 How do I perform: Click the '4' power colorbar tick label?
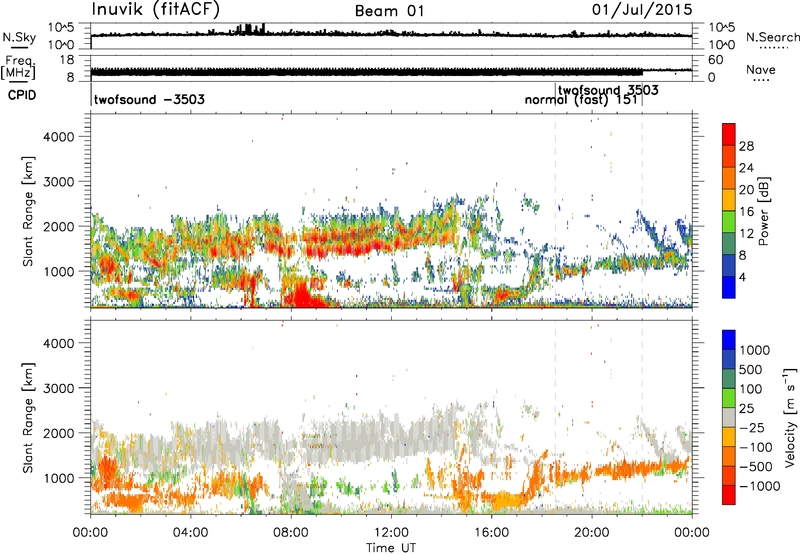tap(743, 278)
